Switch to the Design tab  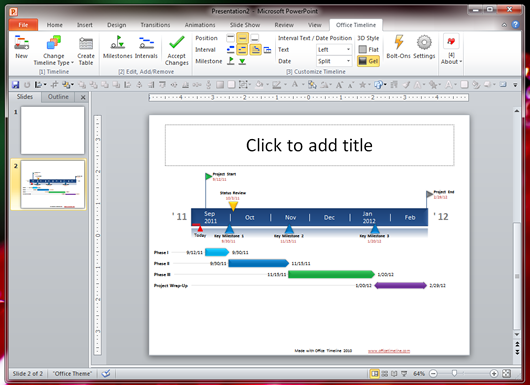coord(117,25)
